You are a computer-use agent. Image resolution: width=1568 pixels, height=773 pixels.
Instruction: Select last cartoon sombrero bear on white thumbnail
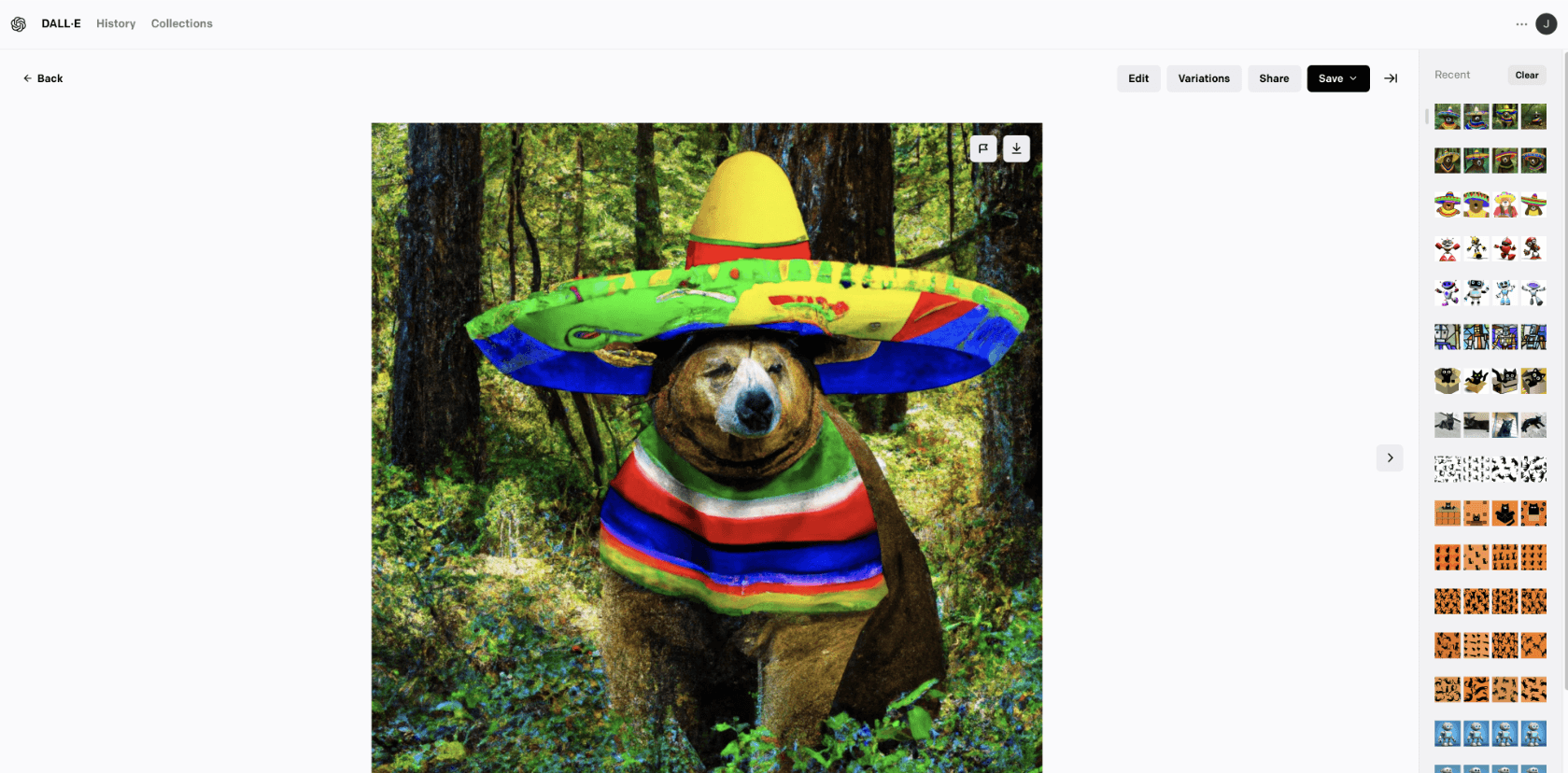click(x=1533, y=204)
